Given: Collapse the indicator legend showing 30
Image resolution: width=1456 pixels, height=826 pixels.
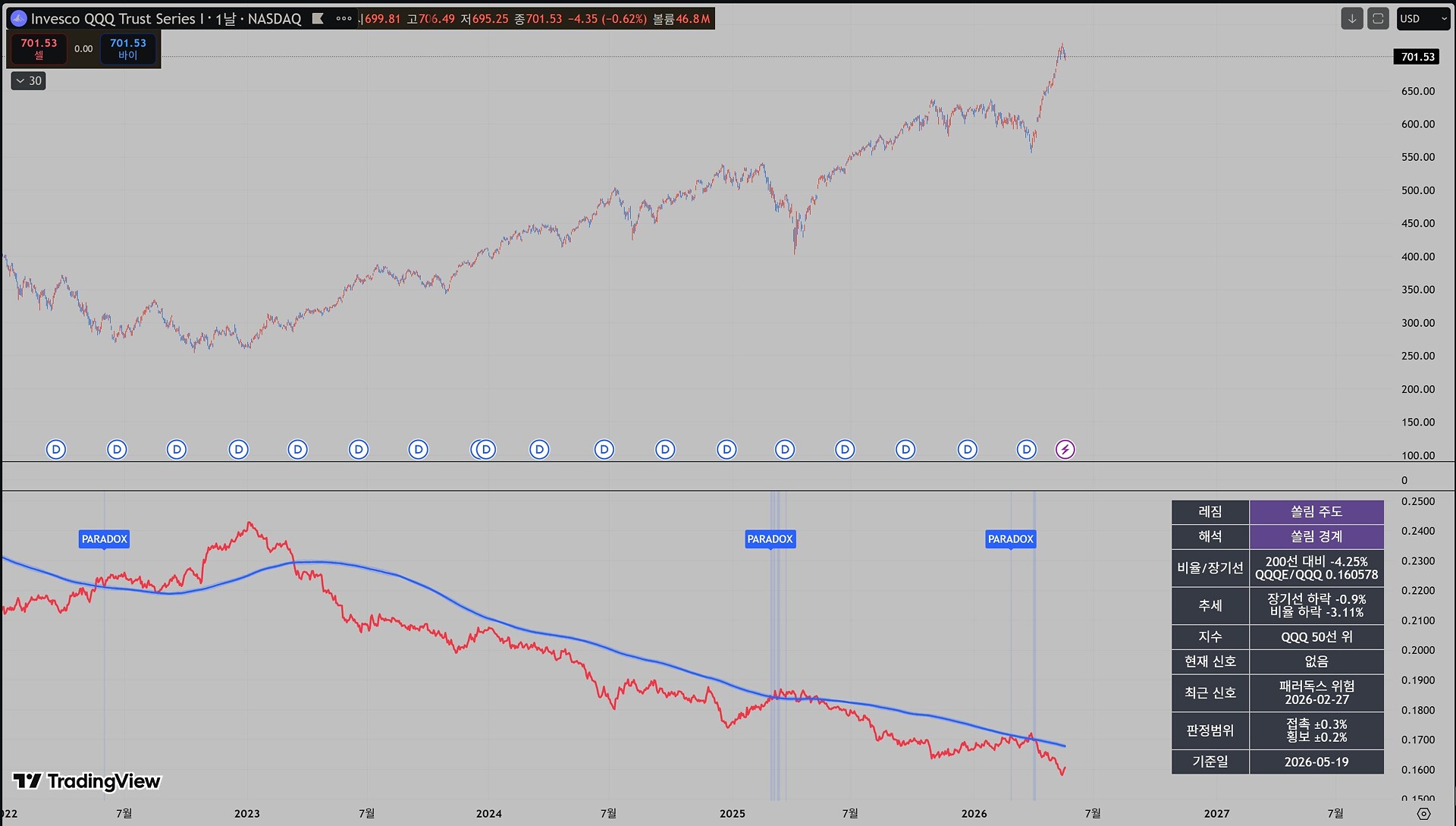Looking at the screenshot, I should point(28,80).
